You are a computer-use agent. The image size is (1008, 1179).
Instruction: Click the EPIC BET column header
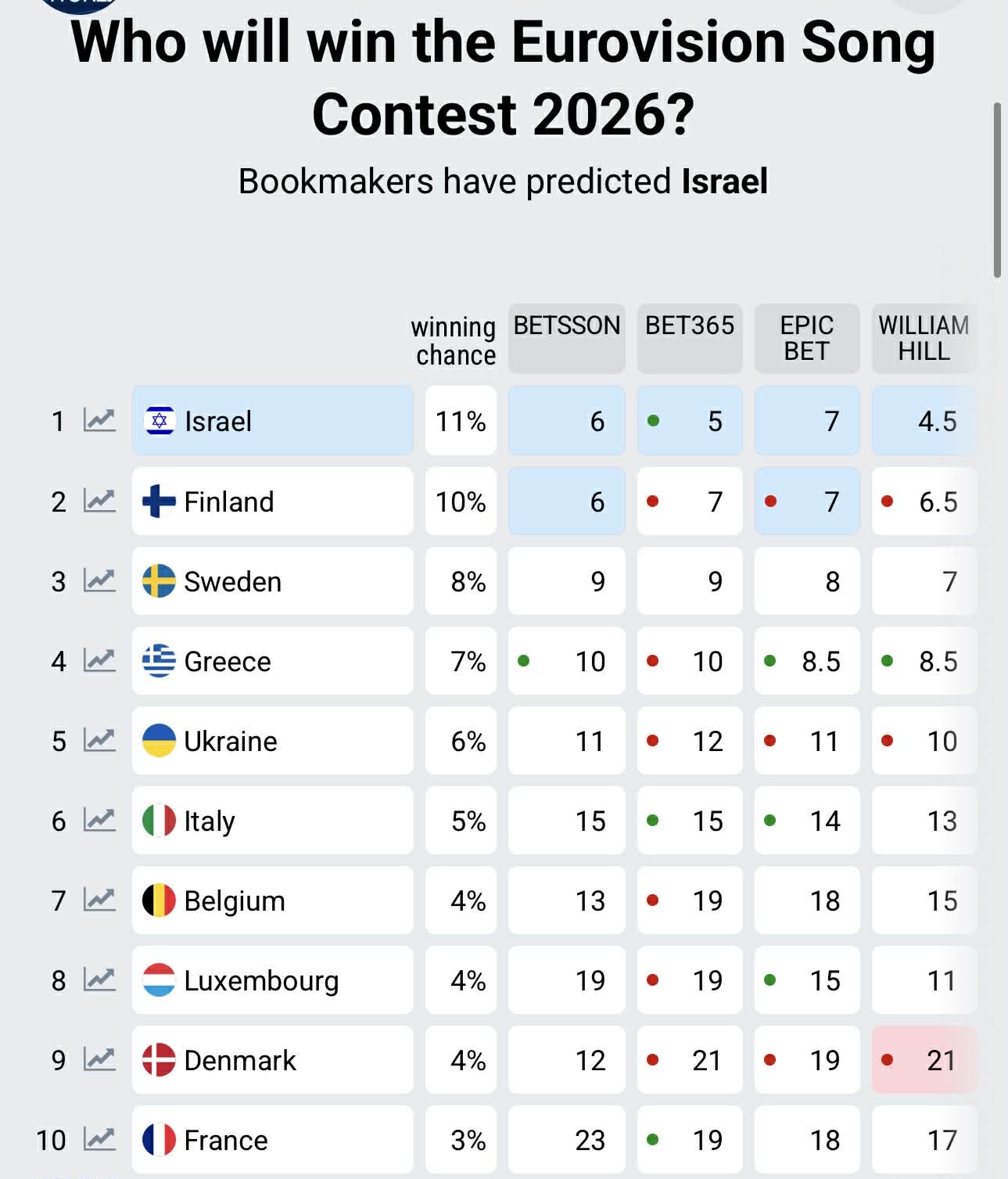click(x=807, y=338)
